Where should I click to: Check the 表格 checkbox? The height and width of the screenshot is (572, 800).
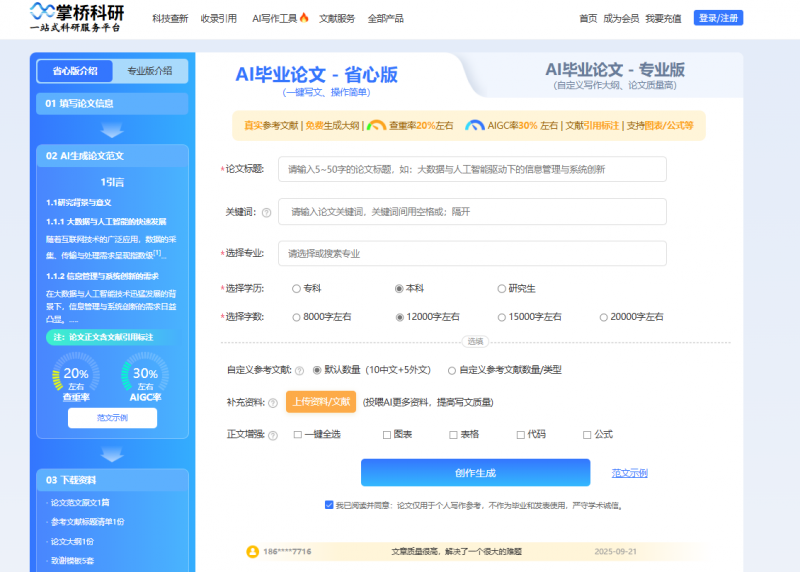[x=453, y=435]
